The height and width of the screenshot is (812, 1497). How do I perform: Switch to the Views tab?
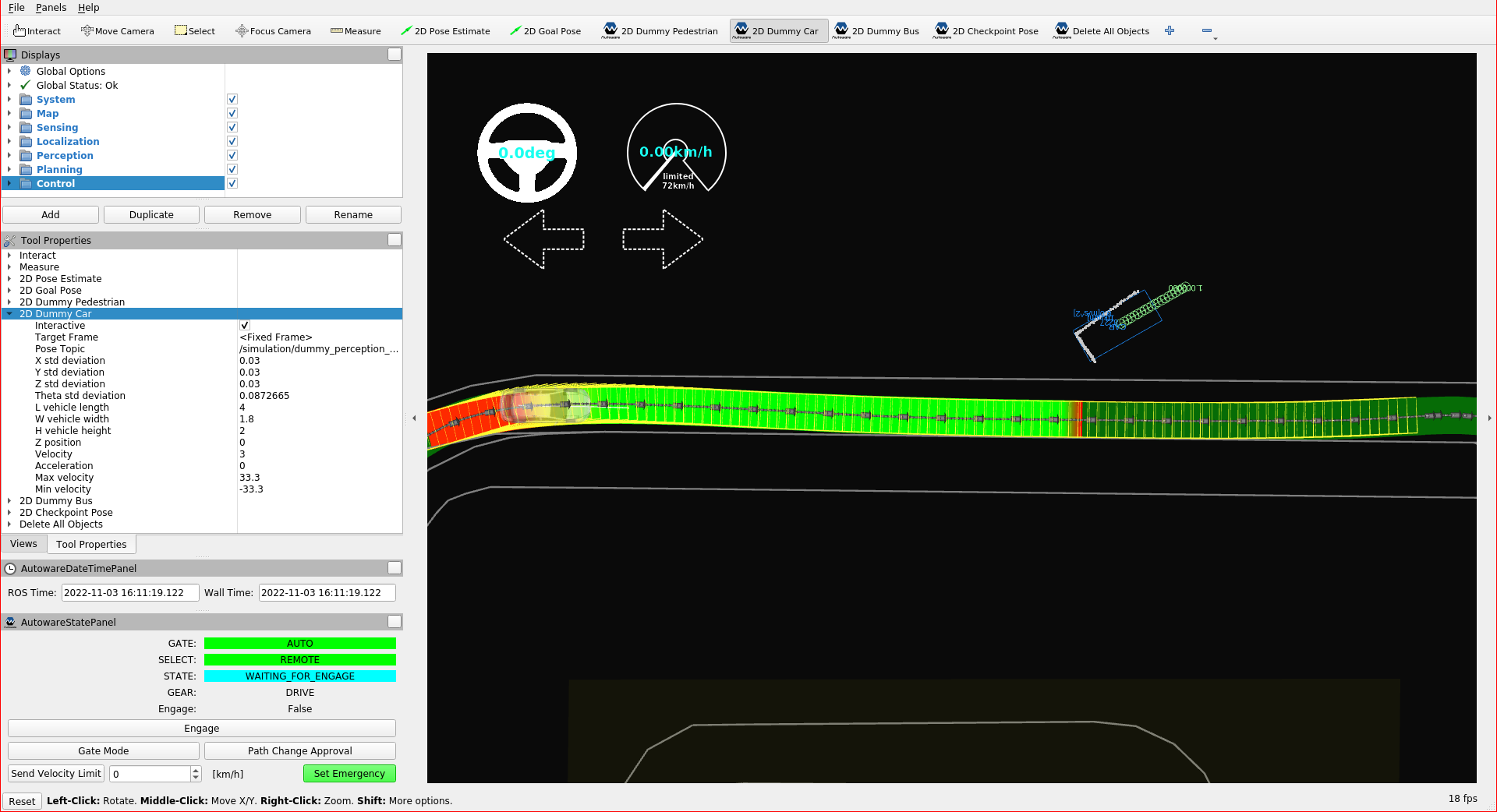point(23,543)
